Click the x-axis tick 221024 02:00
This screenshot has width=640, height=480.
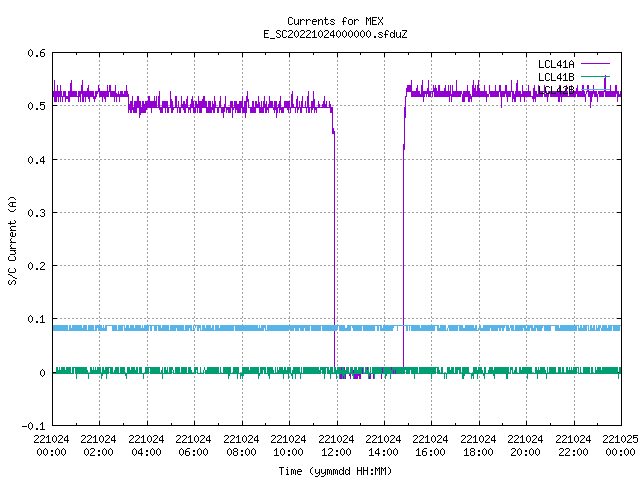click(98, 445)
